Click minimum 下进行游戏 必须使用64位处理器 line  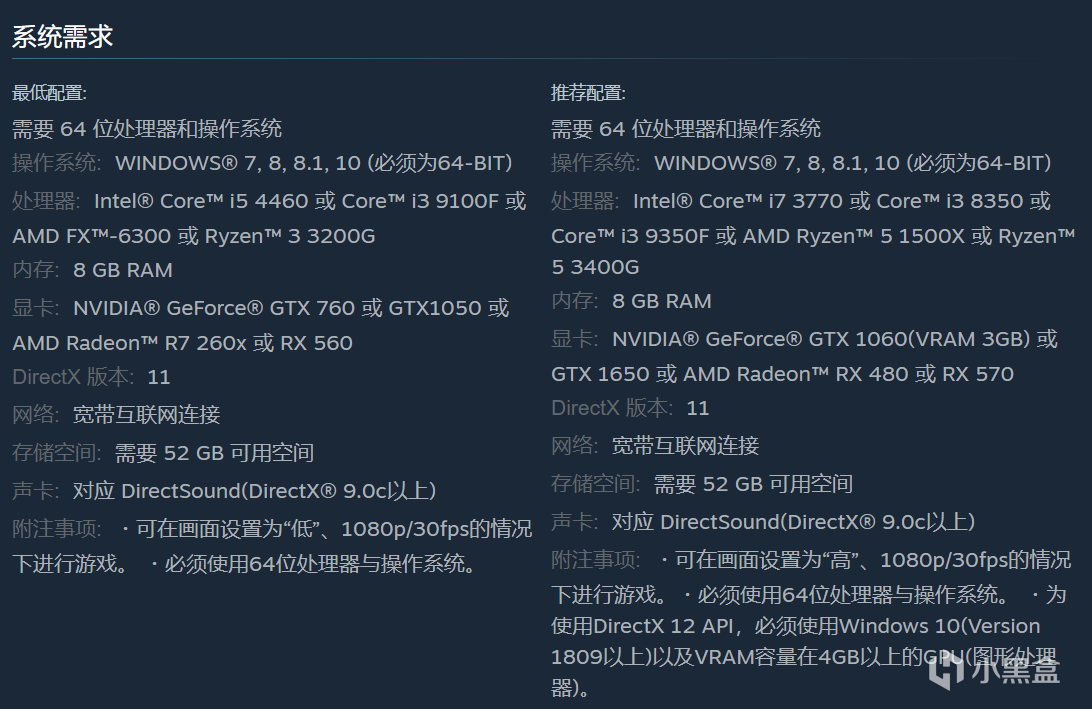tap(247, 563)
